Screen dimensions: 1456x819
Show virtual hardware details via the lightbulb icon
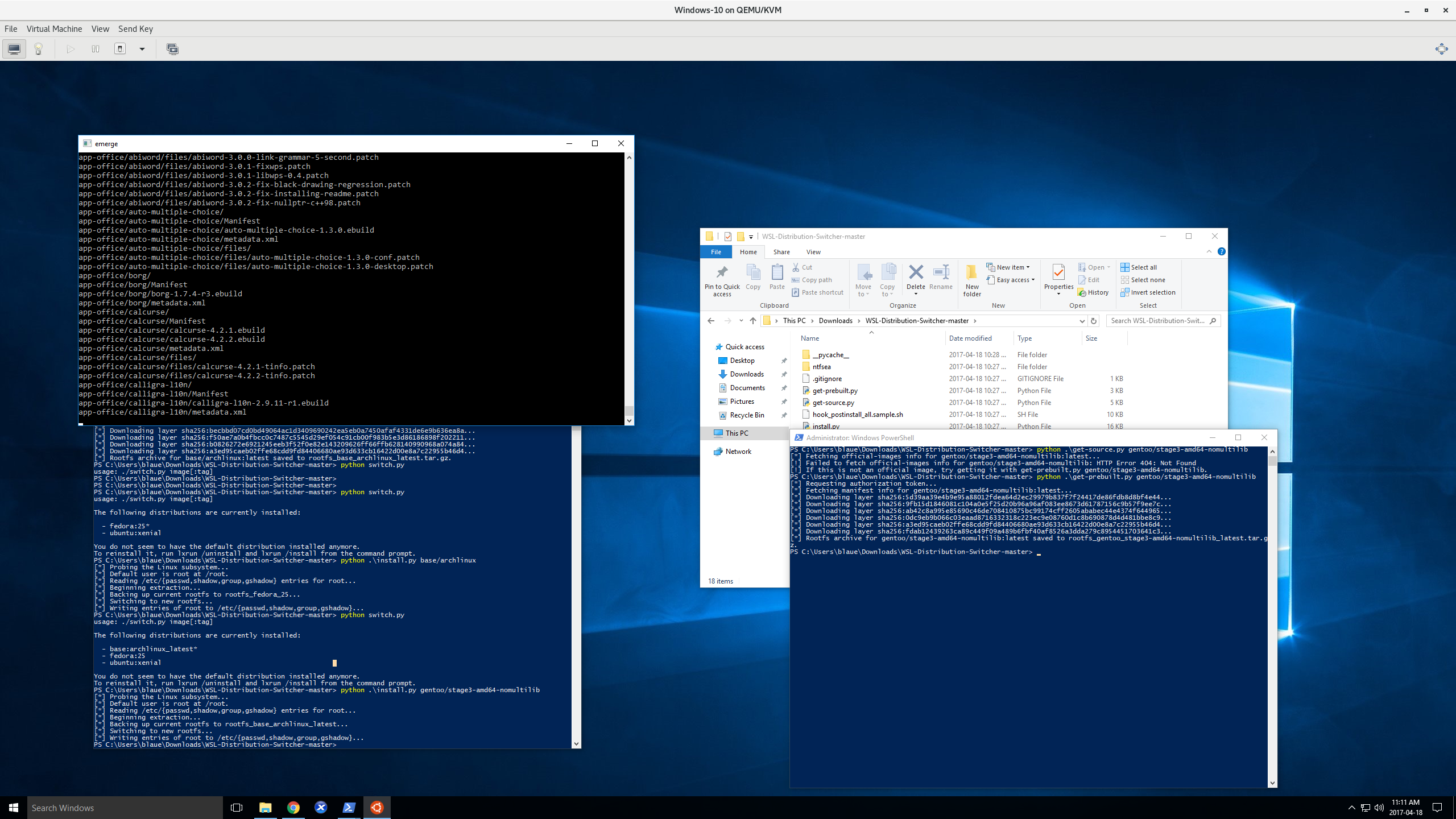(x=39, y=49)
